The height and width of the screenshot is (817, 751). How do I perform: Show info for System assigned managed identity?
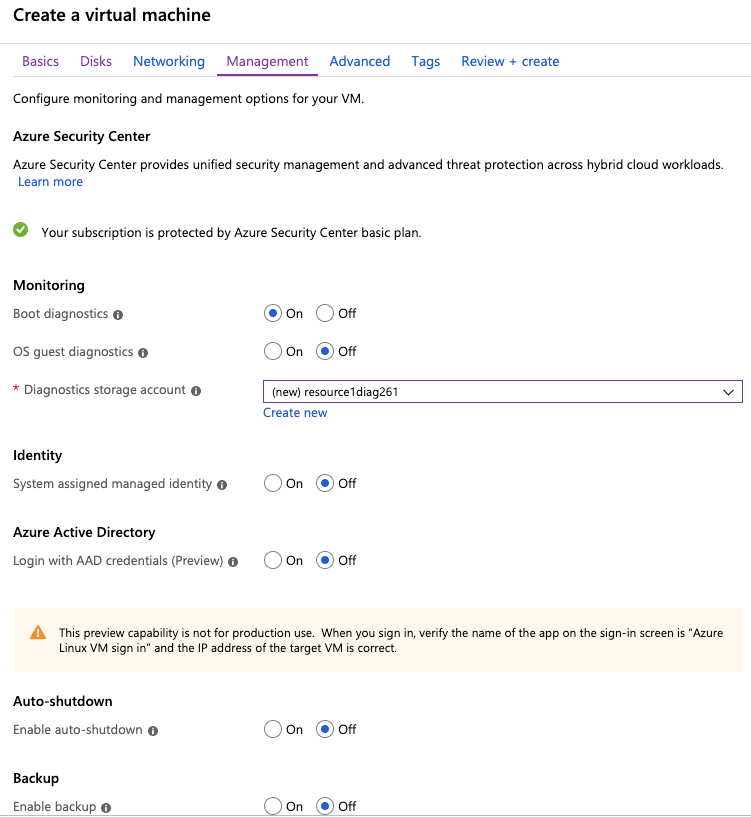222,485
